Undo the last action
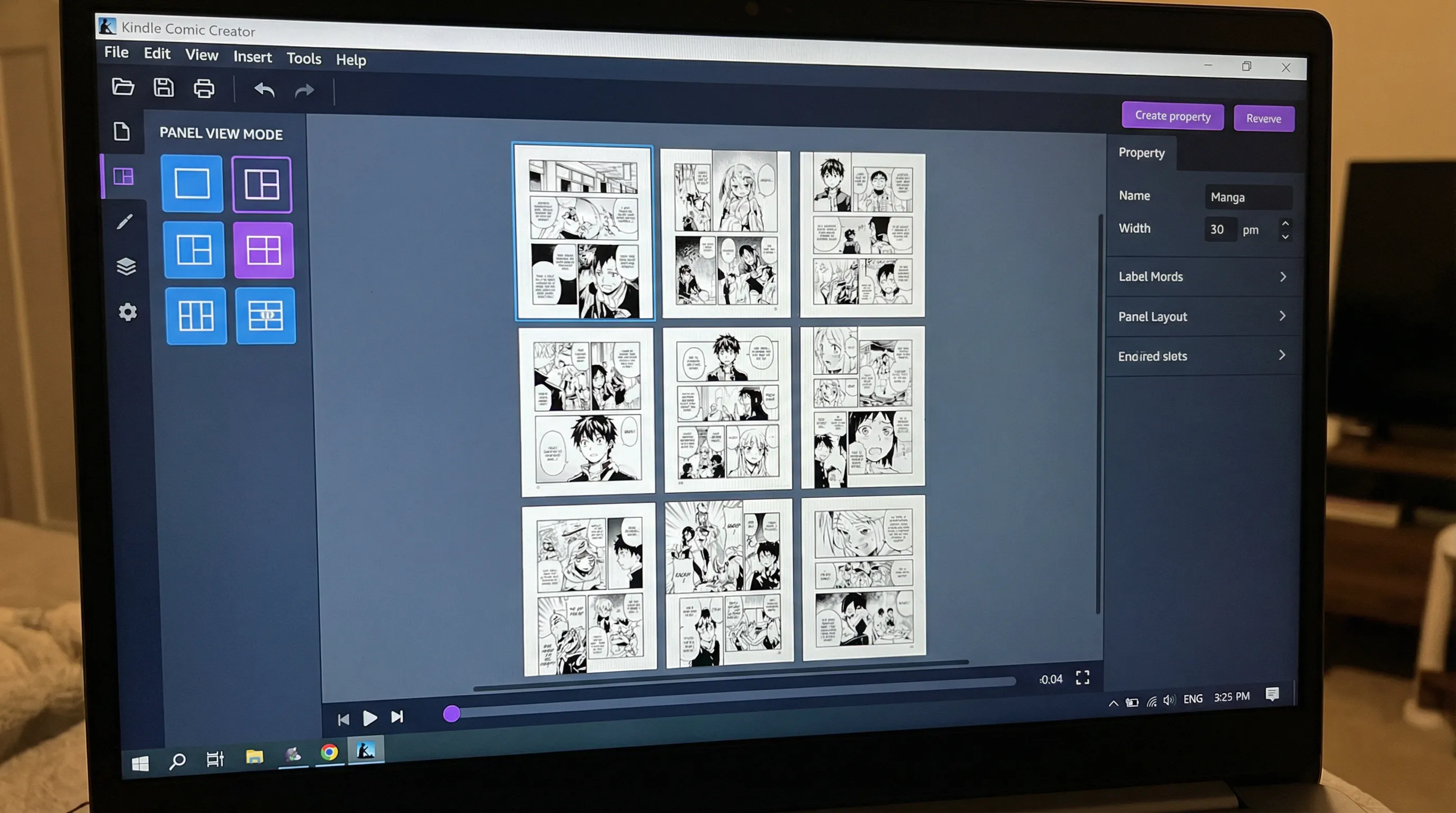This screenshot has width=1456, height=813. click(x=263, y=91)
